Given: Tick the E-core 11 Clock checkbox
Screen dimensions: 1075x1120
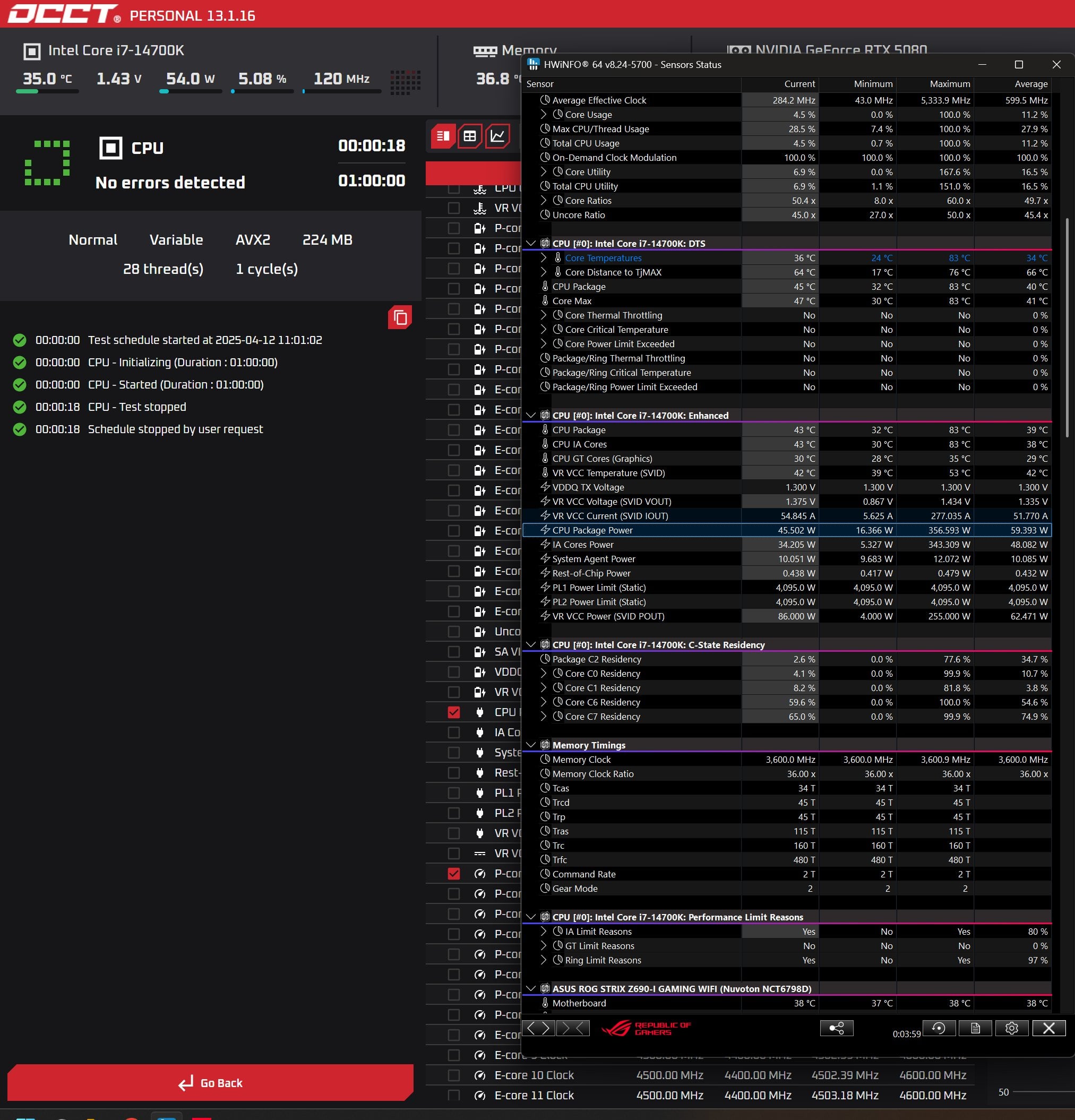Looking at the screenshot, I should coord(454,1096).
